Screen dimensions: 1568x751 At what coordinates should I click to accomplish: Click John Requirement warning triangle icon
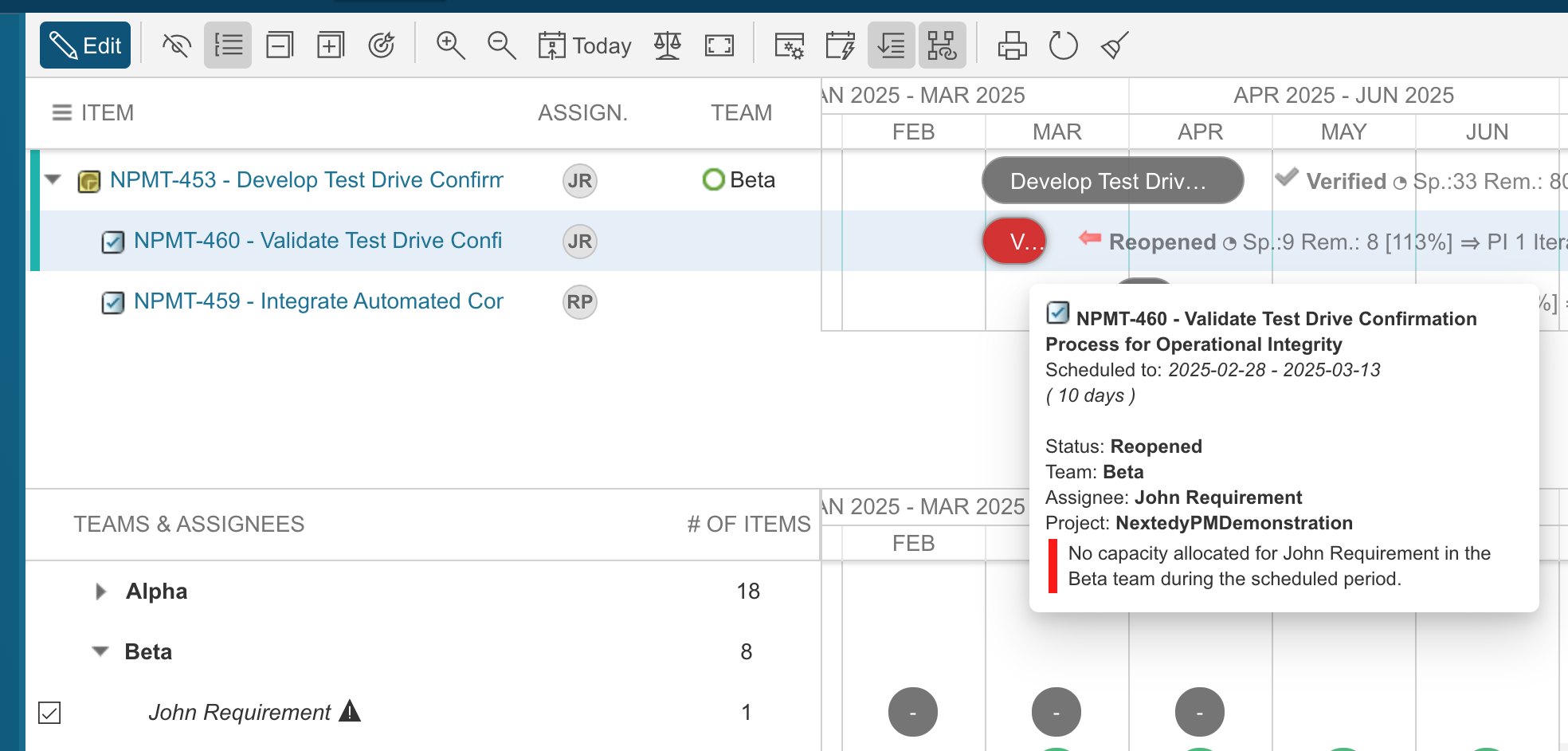pos(350,710)
